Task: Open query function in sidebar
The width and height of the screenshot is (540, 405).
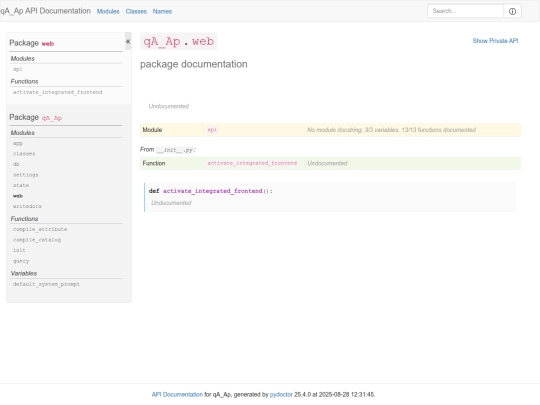Action: click(x=21, y=261)
